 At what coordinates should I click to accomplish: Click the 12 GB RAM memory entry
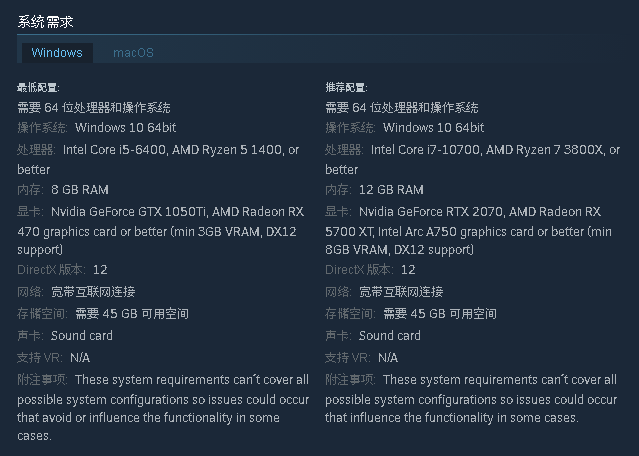pos(391,189)
